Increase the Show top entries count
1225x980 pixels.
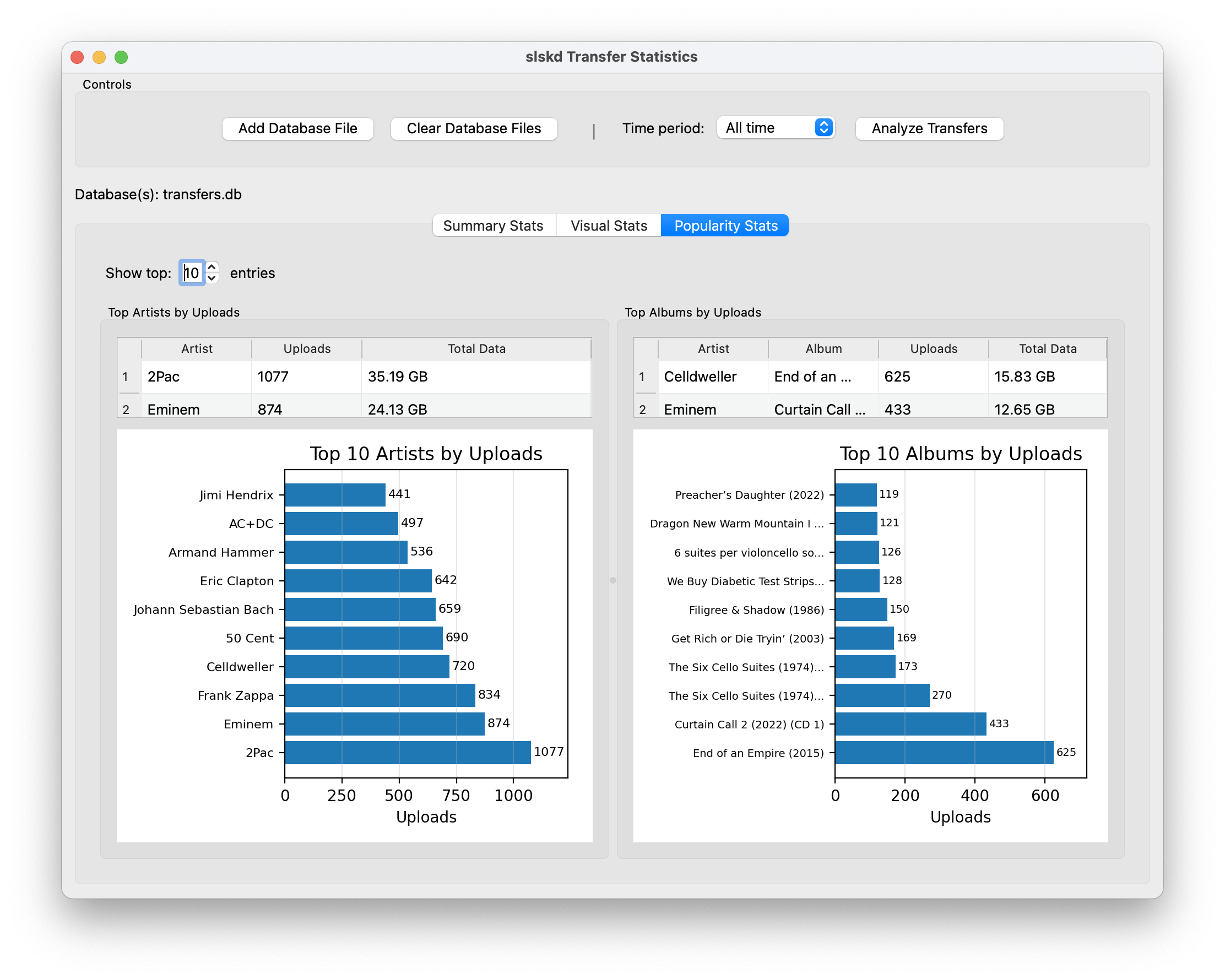click(x=212, y=267)
